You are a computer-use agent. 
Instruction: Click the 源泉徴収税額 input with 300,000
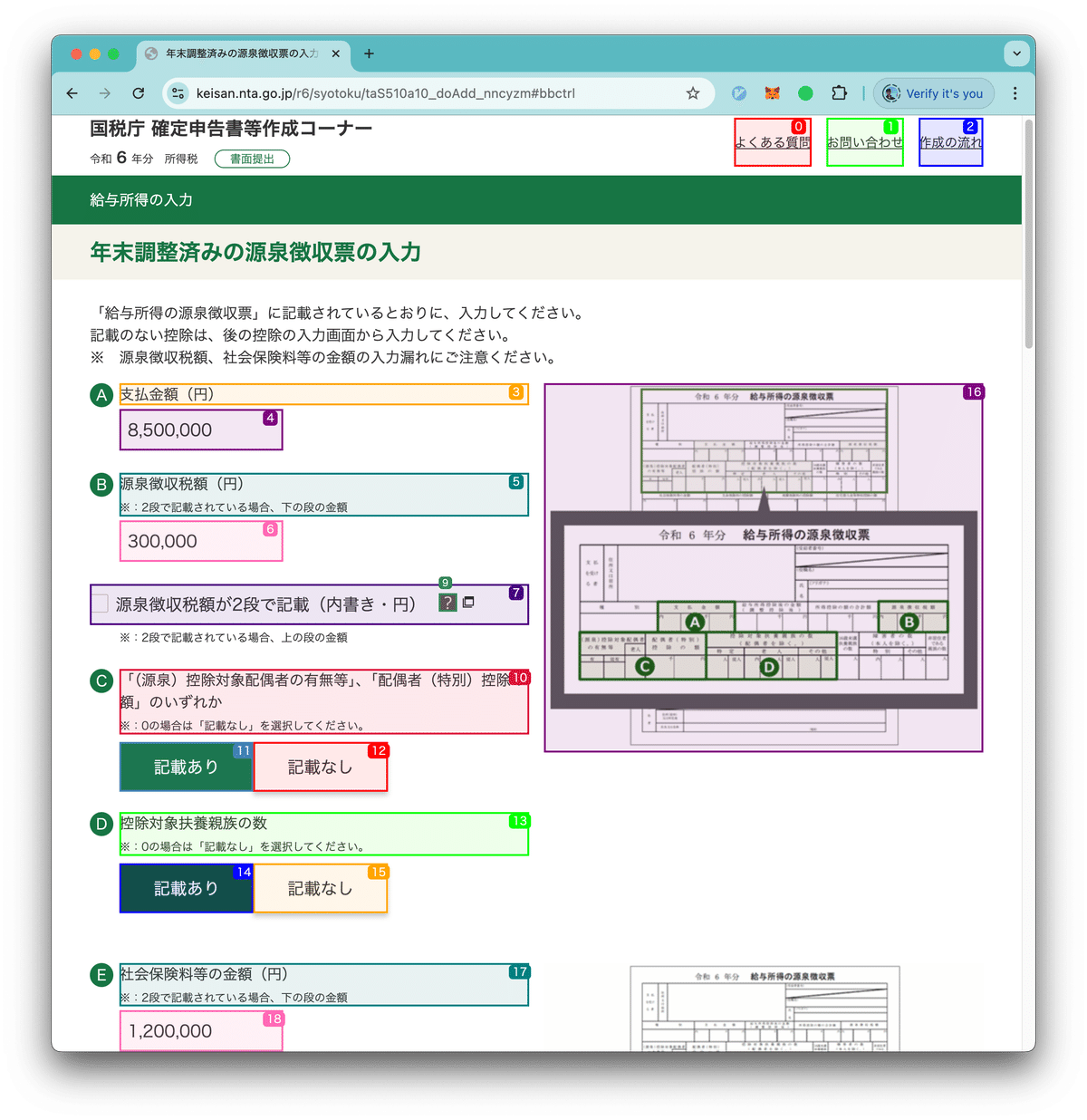pyautogui.click(x=201, y=541)
